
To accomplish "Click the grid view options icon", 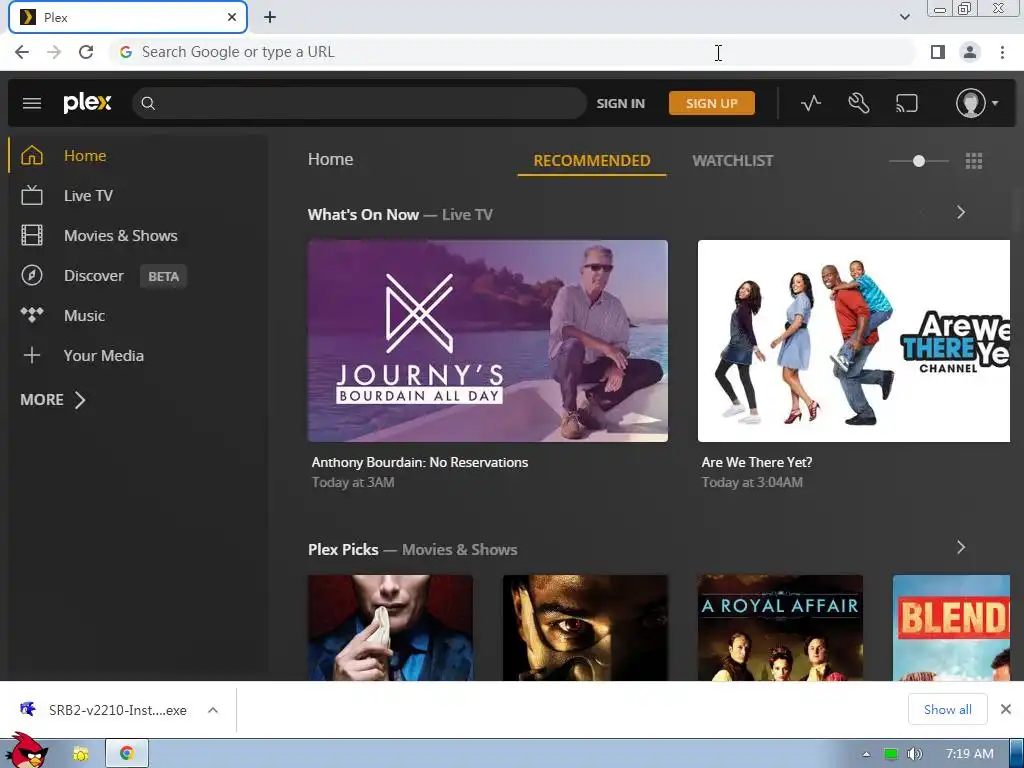I will 974,161.
